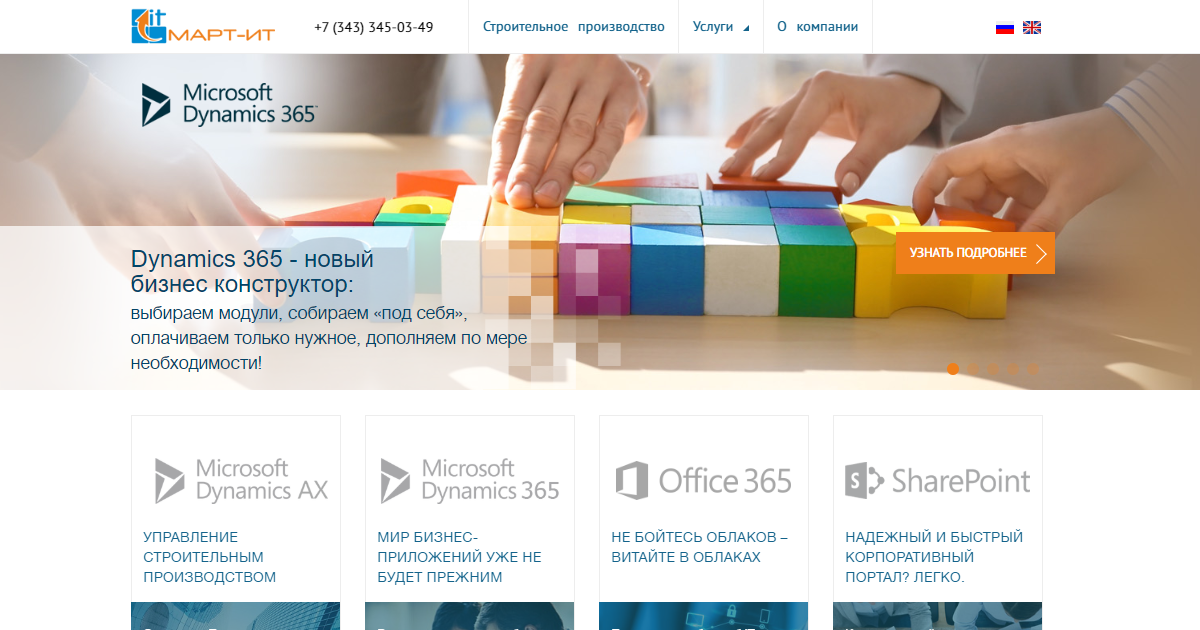Image resolution: width=1200 pixels, height=630 pixels.
Task: Open УПРАВЛЕНИЕ СТРОИТЕЛЬНЫМ ПРОИЗВОДСТВОМ link
Action: pos(210,557)
